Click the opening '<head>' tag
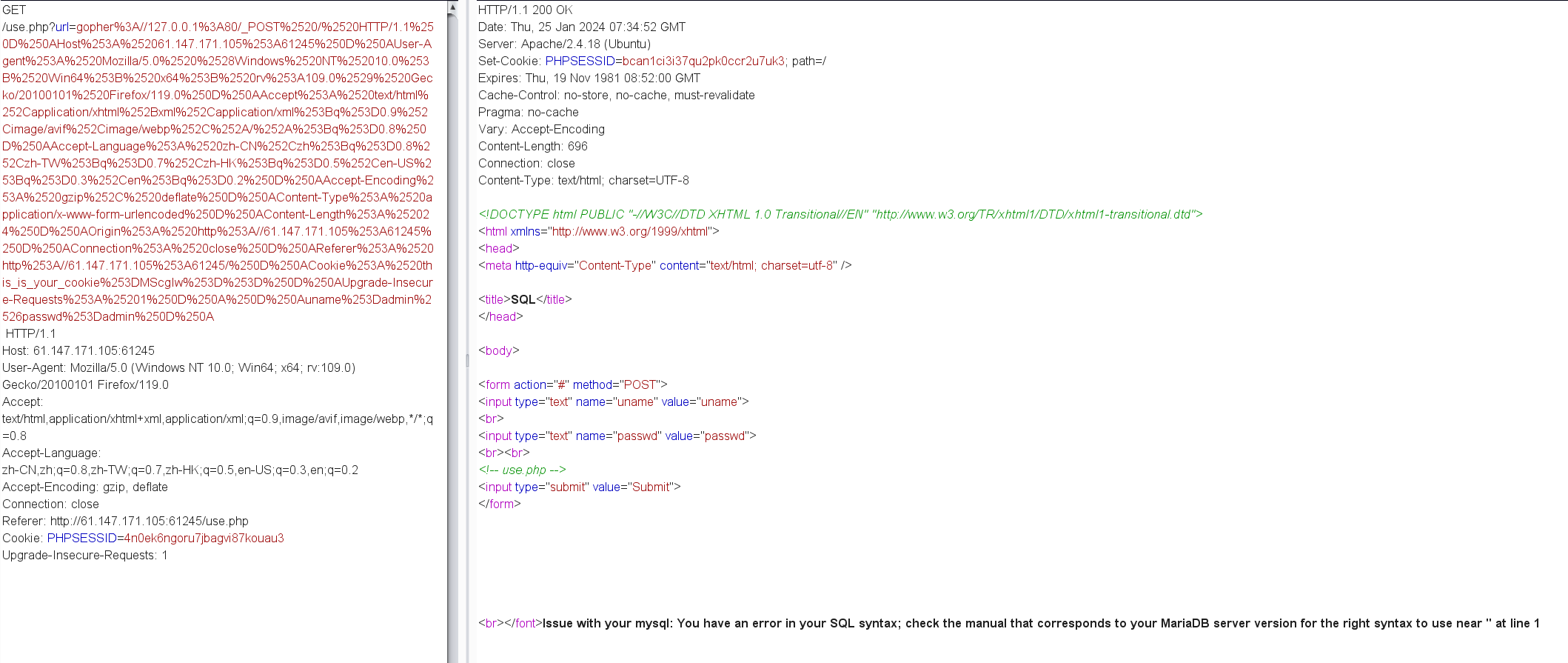 499,248
